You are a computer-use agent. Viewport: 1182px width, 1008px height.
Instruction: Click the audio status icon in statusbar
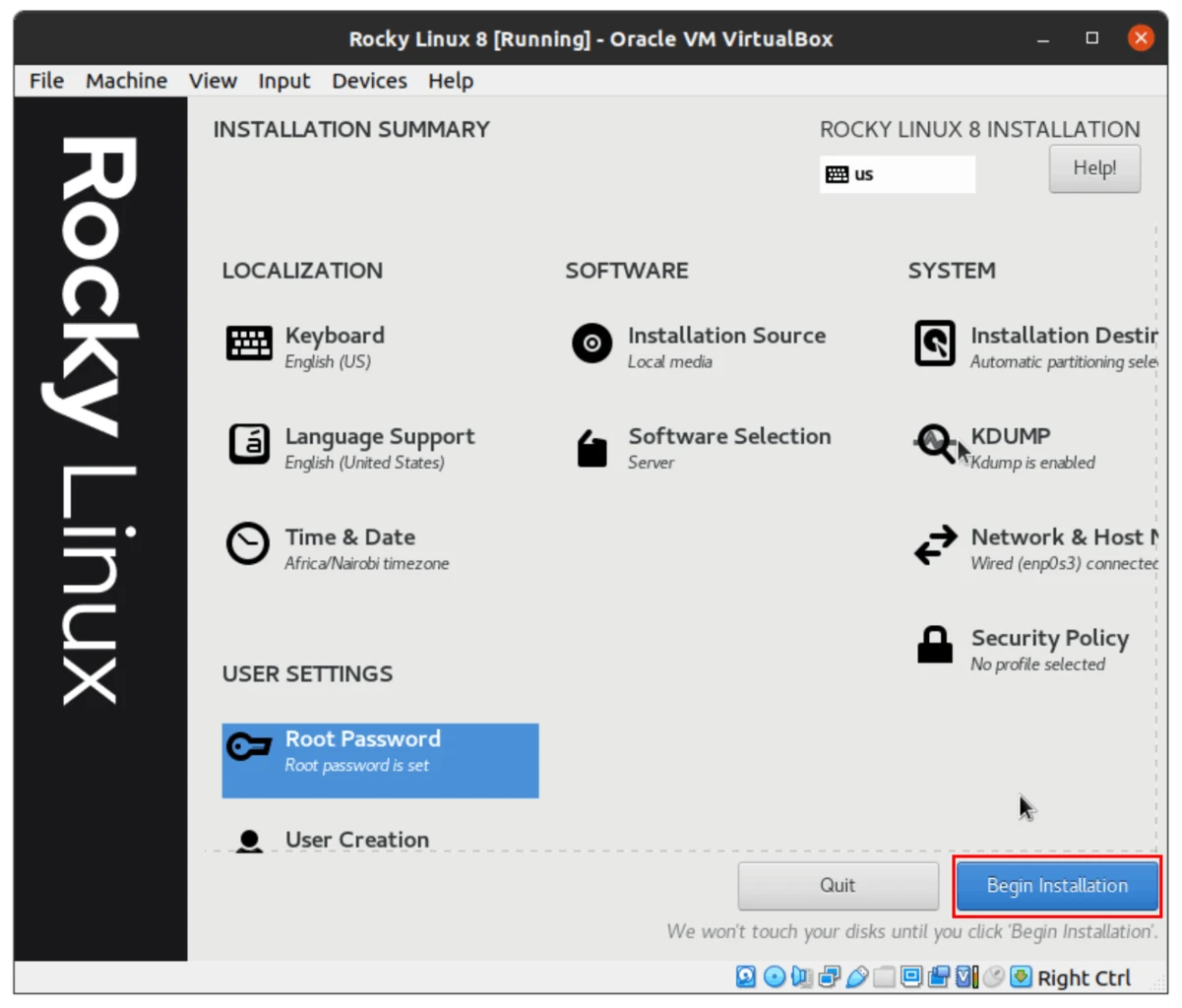click(801, 976)
